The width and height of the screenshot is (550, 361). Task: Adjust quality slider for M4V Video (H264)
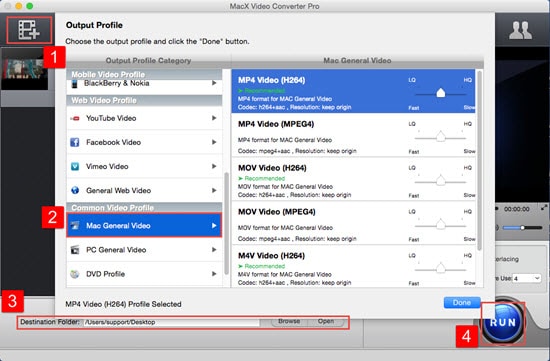click(x=441, y=269)
